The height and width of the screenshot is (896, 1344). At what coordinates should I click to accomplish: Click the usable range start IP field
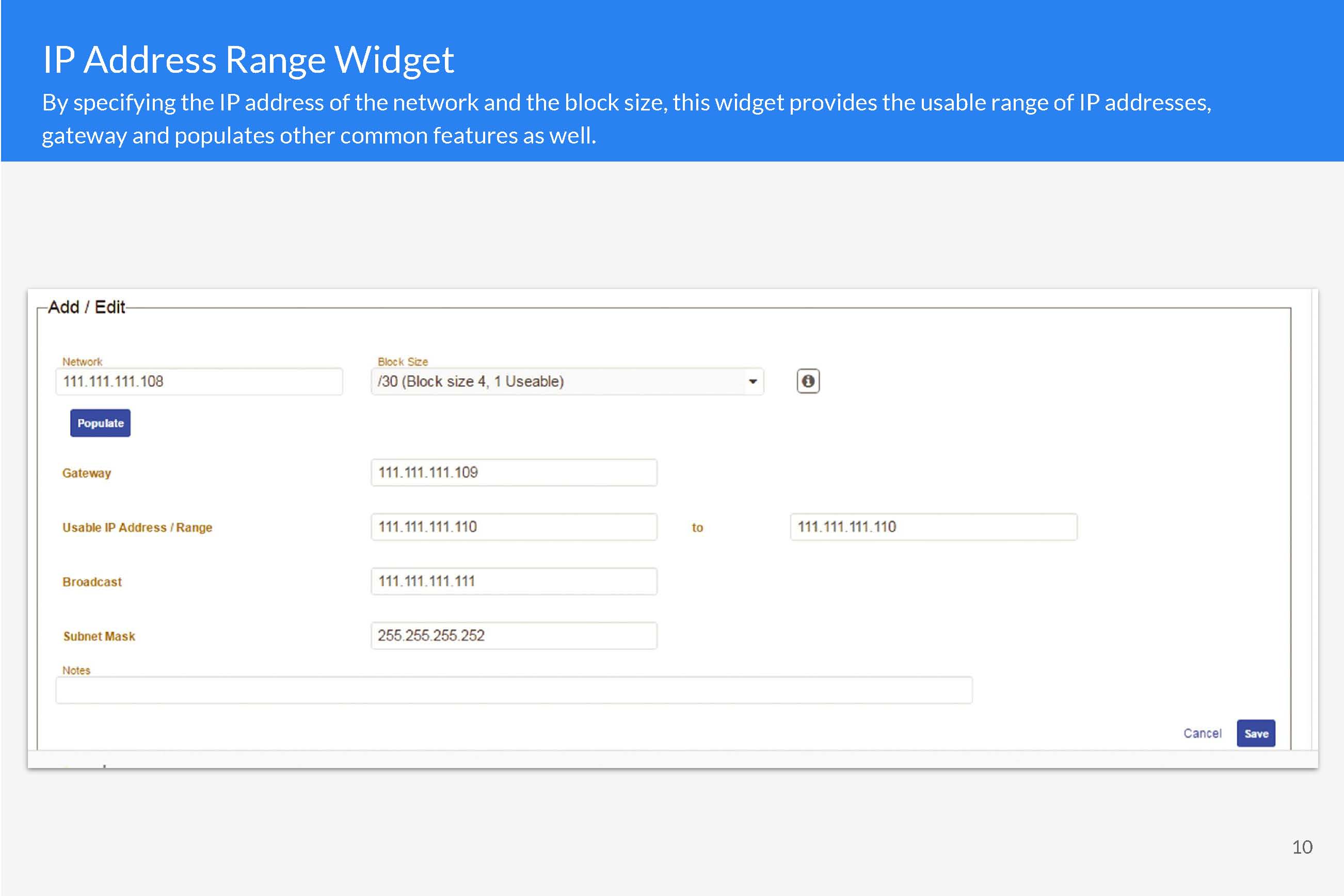(514, 527)
